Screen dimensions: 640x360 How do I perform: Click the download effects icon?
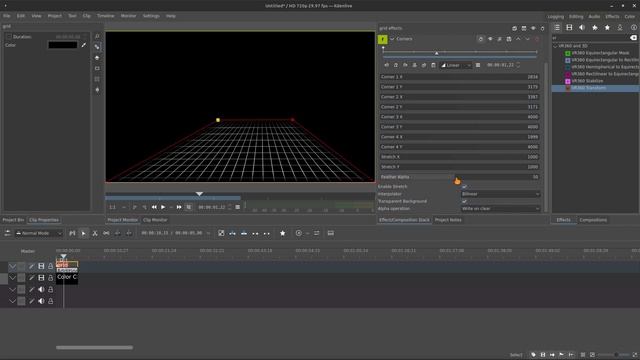coord(620,27)
